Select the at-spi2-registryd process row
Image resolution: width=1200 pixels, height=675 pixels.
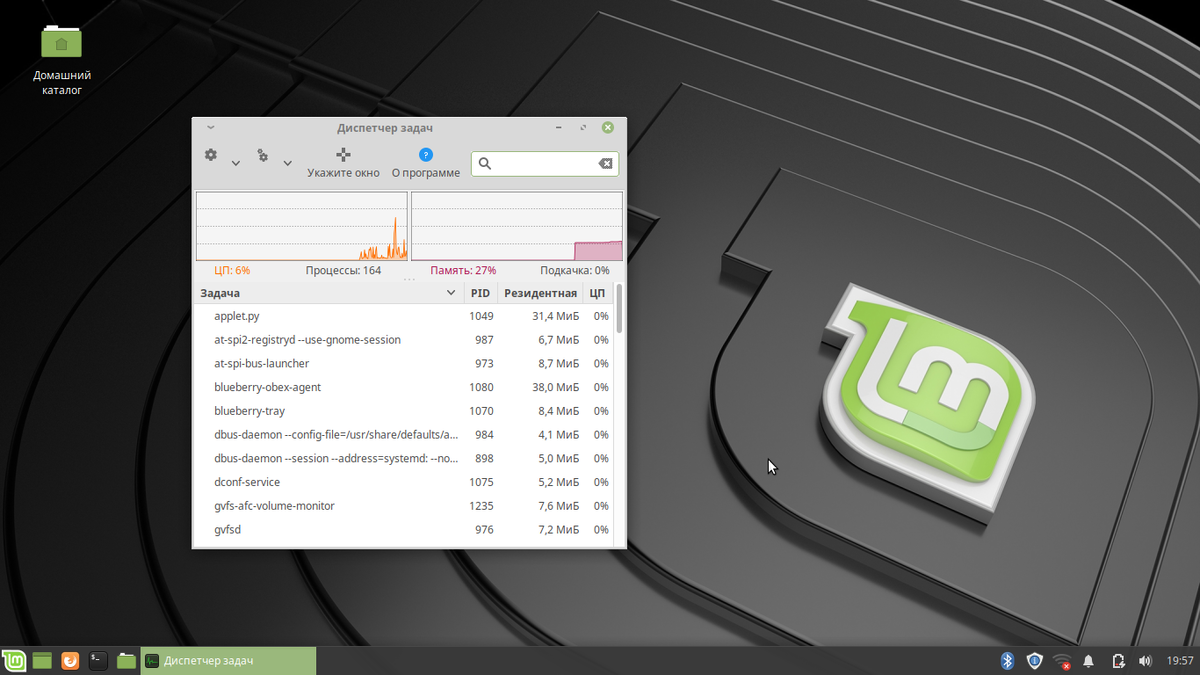coord(403,340)
